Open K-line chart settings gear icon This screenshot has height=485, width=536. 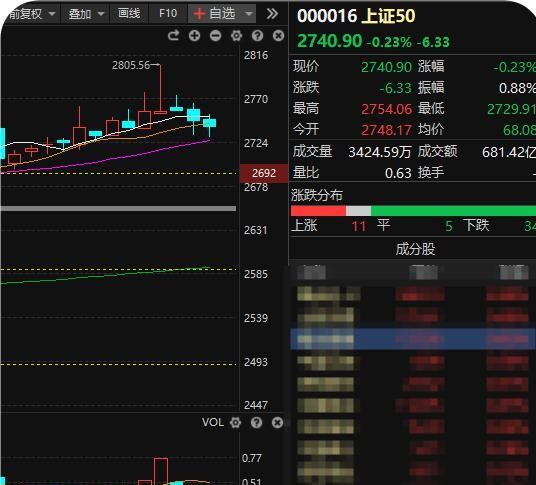(x=236, y=36)
